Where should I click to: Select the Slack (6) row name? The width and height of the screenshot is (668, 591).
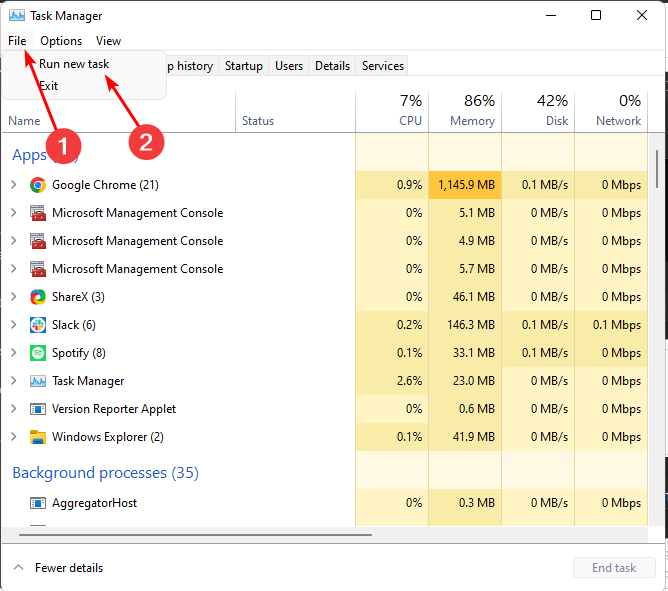(x=74, y=325)
